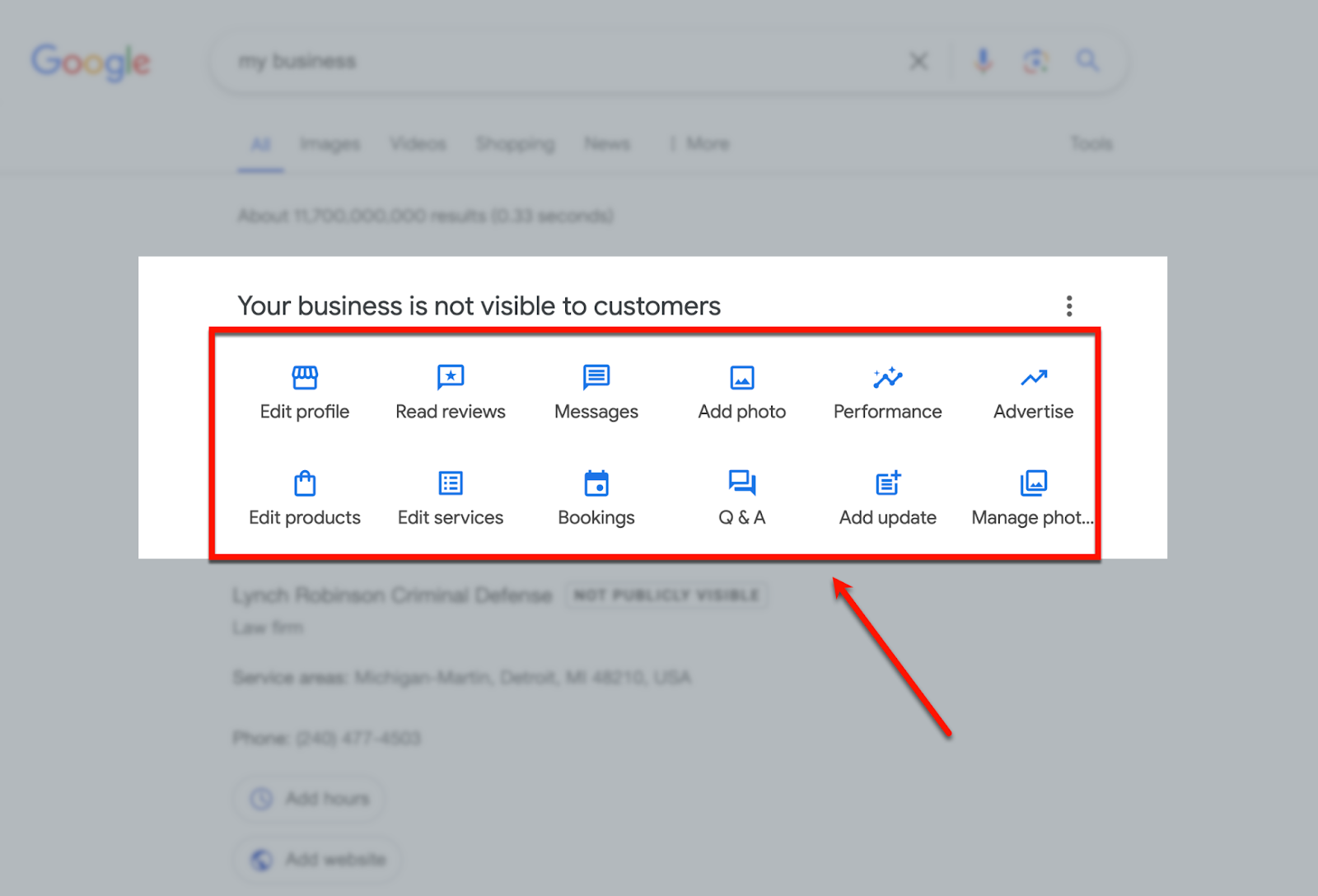Clear the search query with the X

[x=918, y=60]
